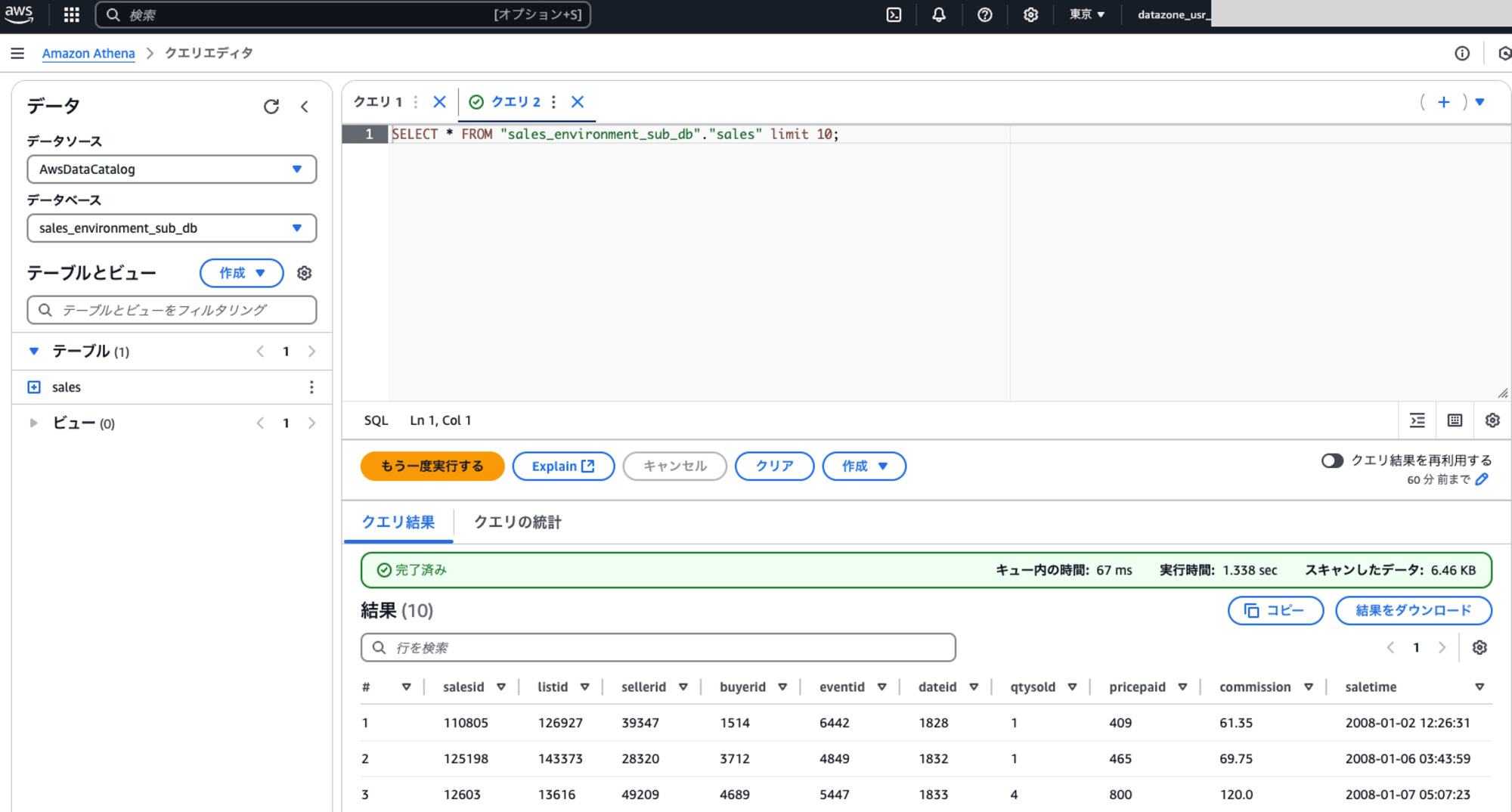Screen dimensions: 1512x812
Task: Open the info panel icon
Action: click(x=1462, y=53)
